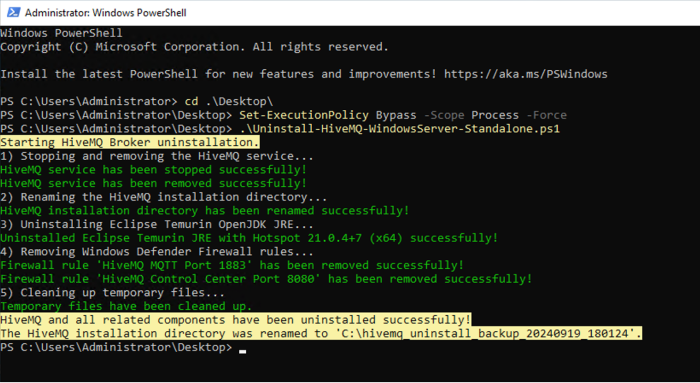The image size is (700, 383).
Task: Click 'Starting HiveMQ Broker uninstallation.' line
Action: click(x=130, y=142)
